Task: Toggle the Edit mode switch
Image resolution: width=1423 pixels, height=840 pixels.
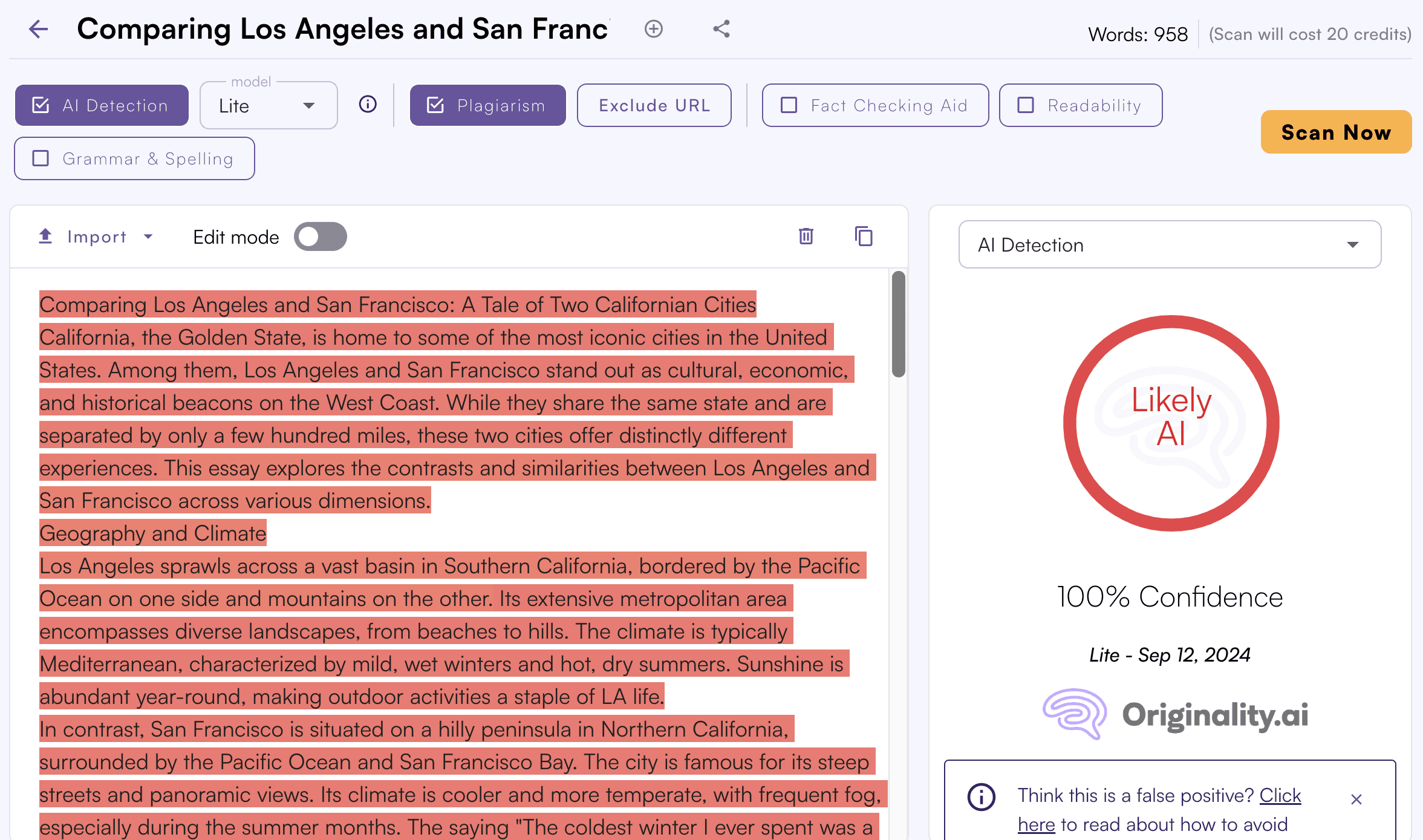Action: (320, 236)
